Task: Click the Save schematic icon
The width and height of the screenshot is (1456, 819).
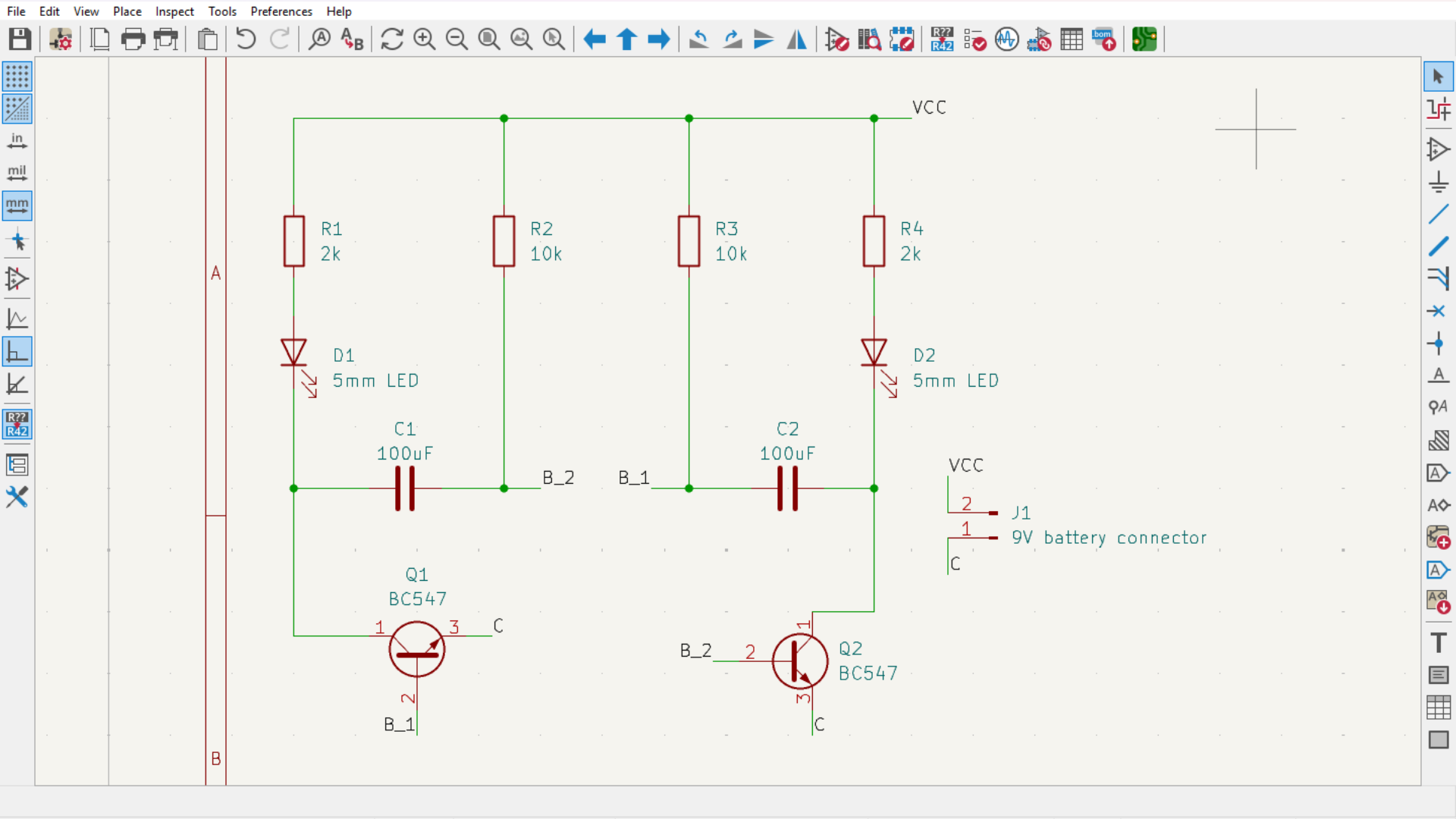Action: click(20, 39)
